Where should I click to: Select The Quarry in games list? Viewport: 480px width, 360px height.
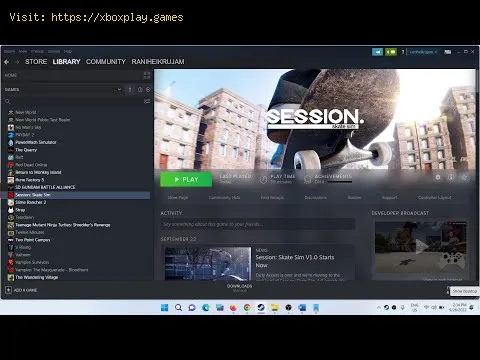(x=26, y=150)
